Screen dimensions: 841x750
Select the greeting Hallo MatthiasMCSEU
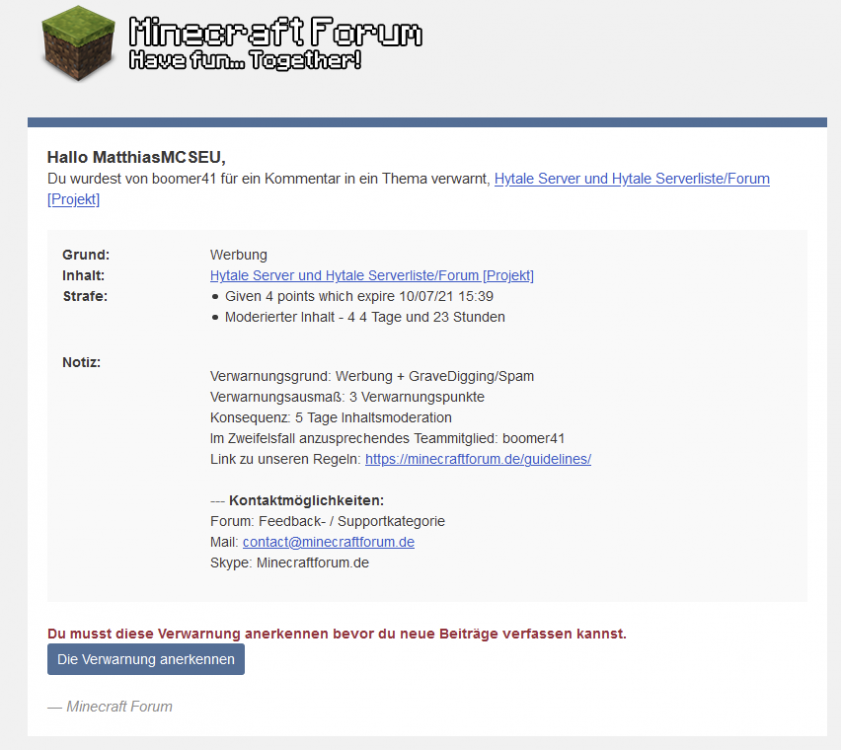(x=136, y=157)
